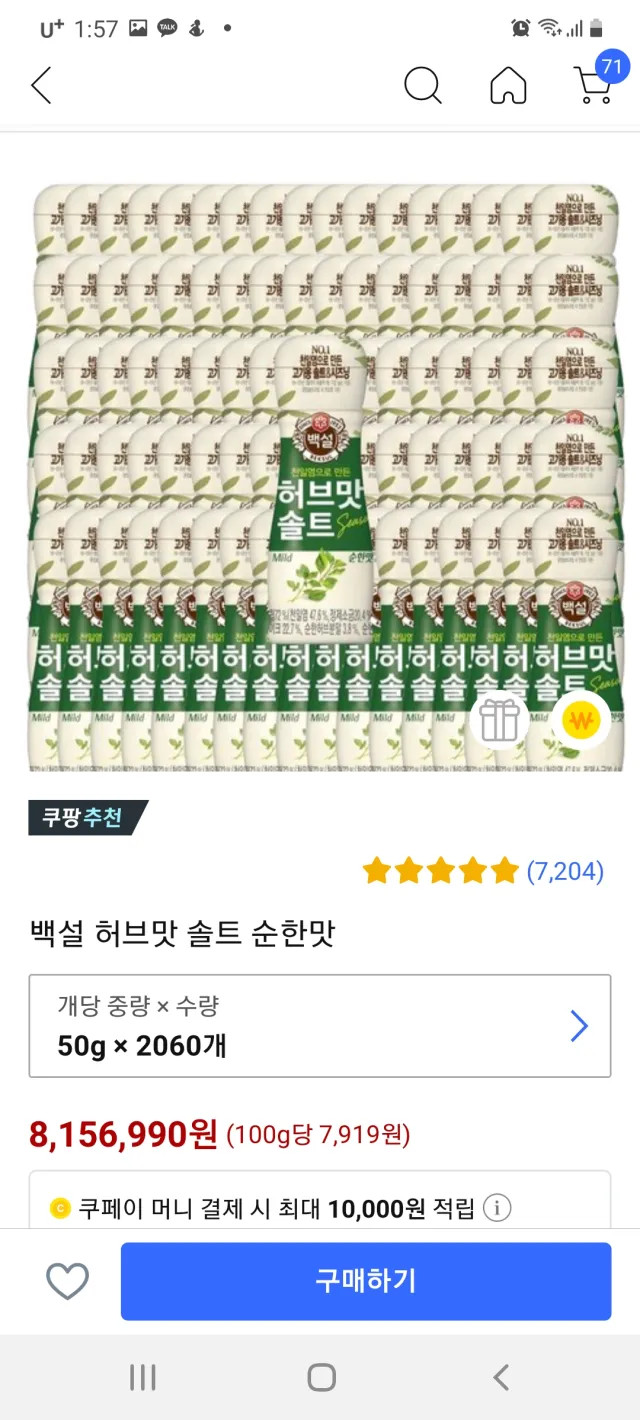Open info icon beside 쿠페이 머니 적립
Image resolution: width=640 pixels, height=1420 pixels.
point(497,1208)
